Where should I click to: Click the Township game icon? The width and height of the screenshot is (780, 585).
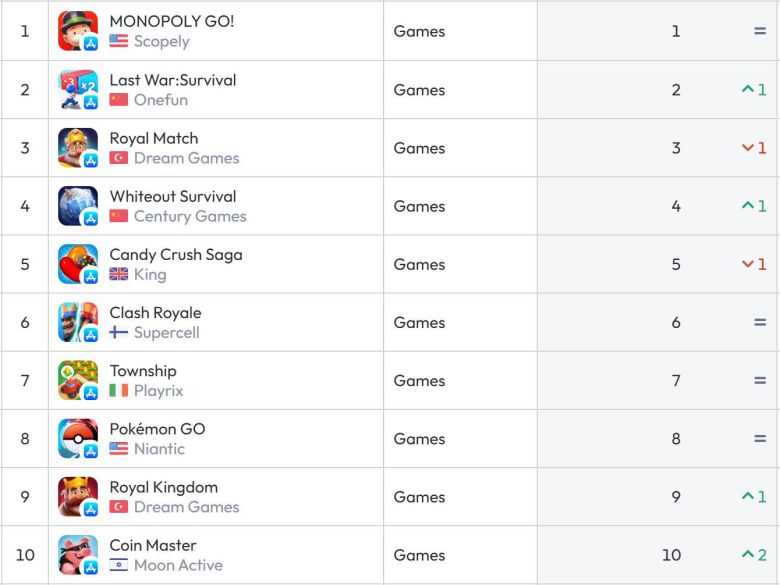(x=78, y=380)
